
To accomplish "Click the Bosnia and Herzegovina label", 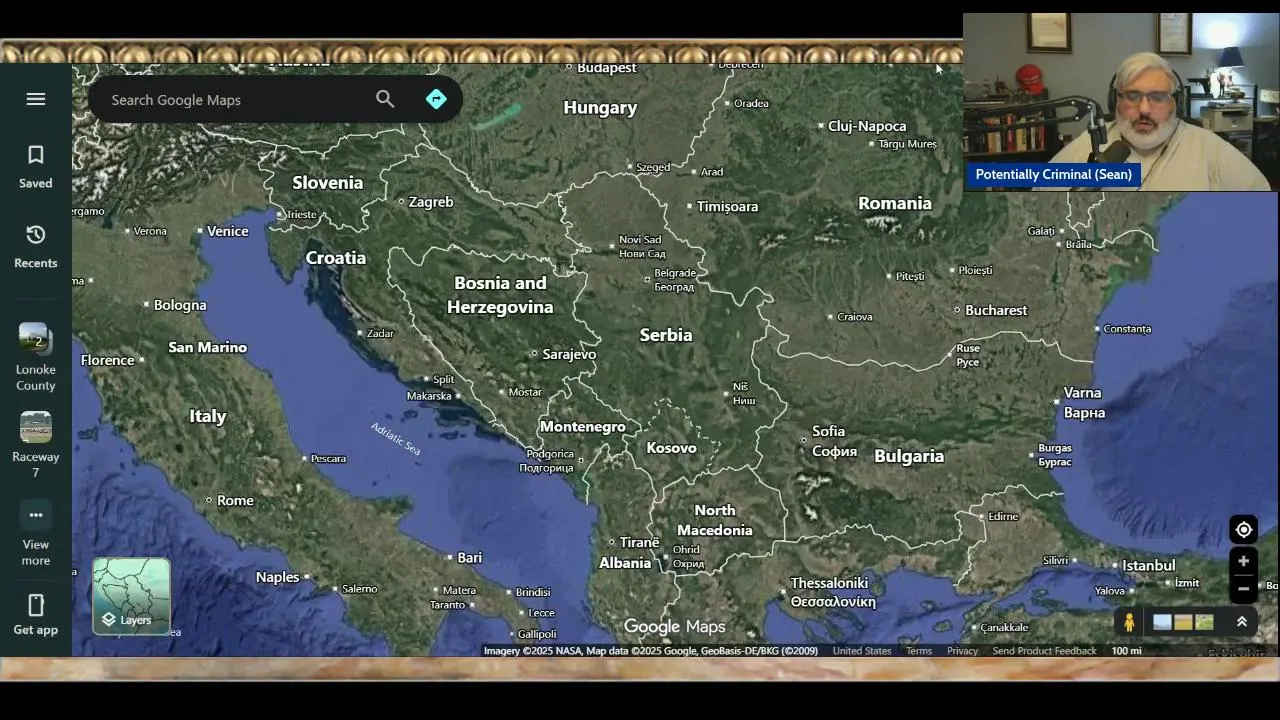I will 500,295.
